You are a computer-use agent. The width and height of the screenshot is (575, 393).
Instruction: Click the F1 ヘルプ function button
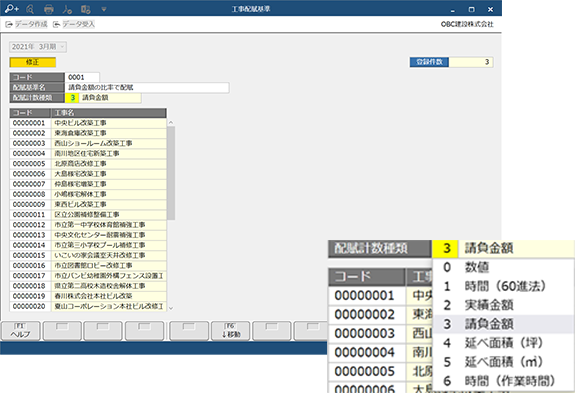point(21,331)
